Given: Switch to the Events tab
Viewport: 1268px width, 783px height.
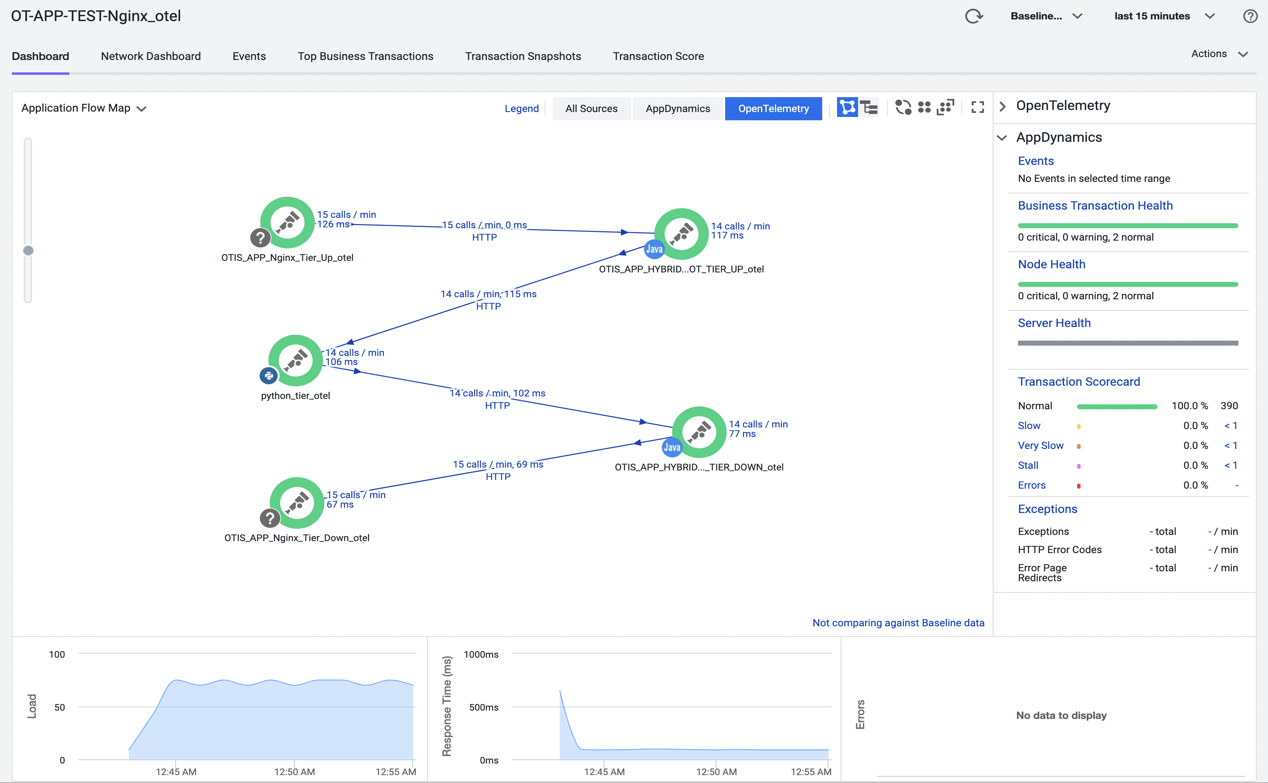Looking at the screenshot, I should (249, 56).
